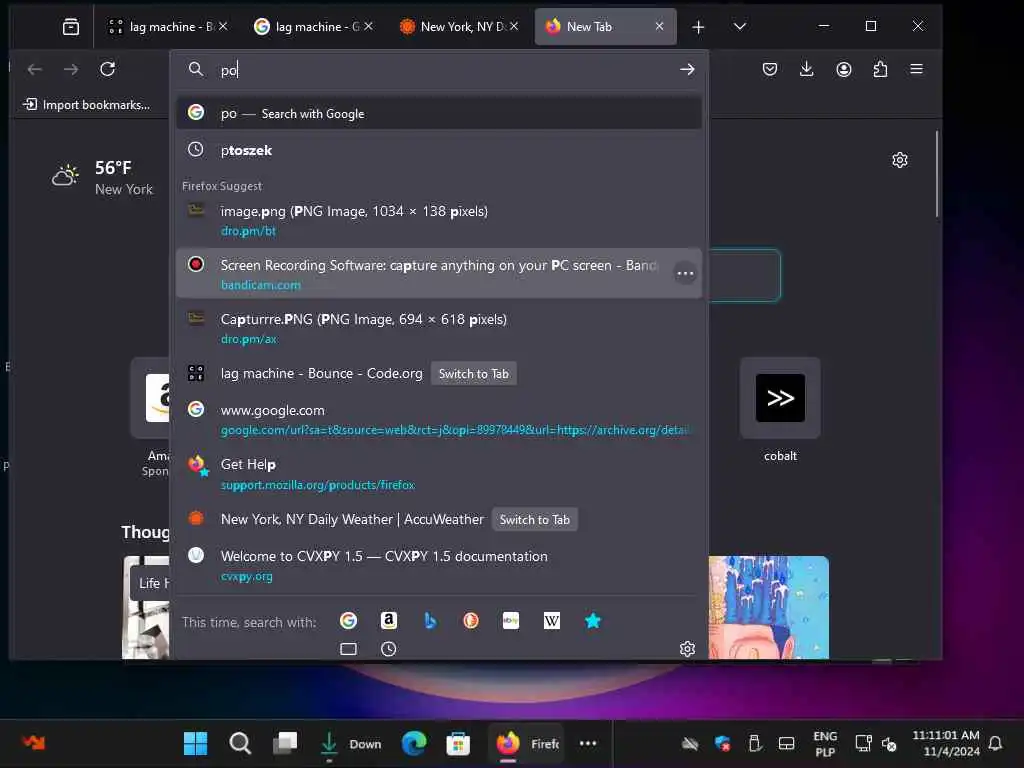This screenshot has width=1024, height=768.
Task: Select the New Tab tab
Action: pos(605,27)
